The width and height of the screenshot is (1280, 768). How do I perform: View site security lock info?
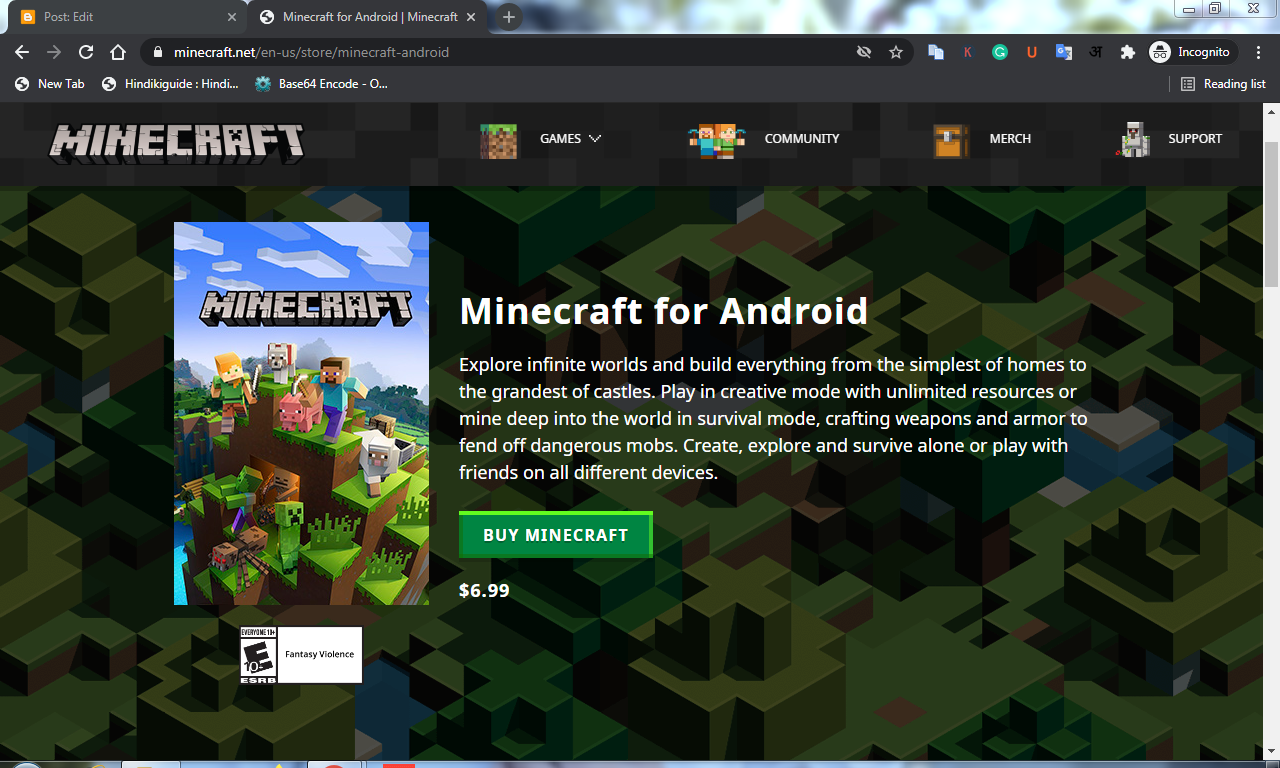[x=158, y=52]
